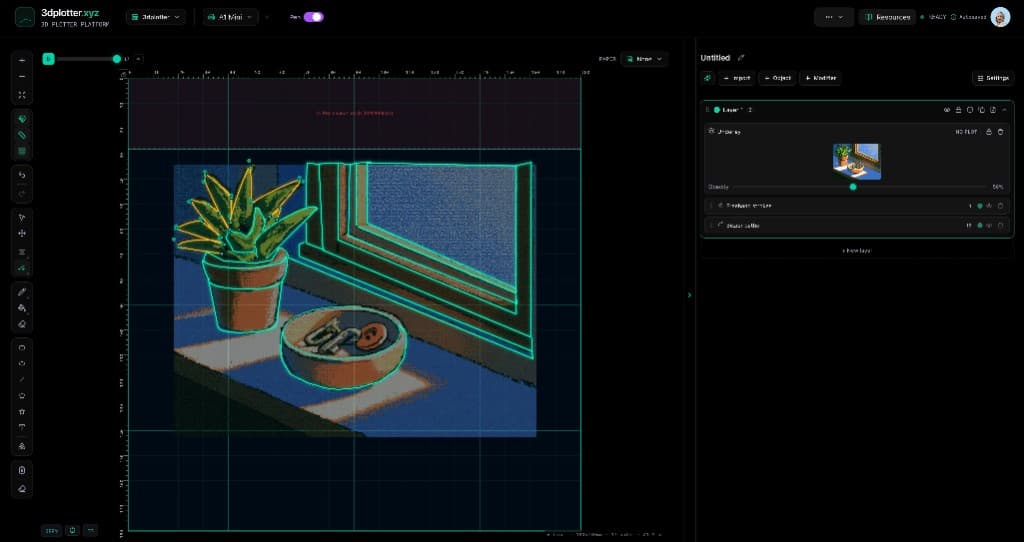Image resolution: width=1024 pixels, height=542 pixels.
Task: Select the green node-edit tool
Action: click(x=22, y=268)
